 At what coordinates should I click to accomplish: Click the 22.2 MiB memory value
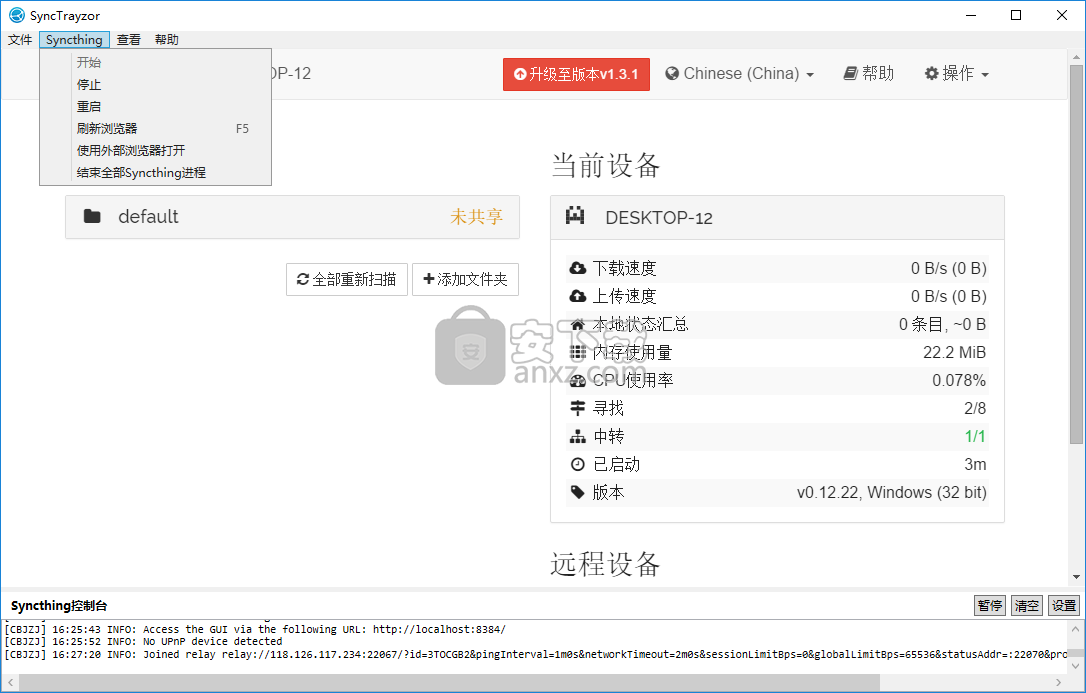pyautogui.click(x=954, y=352)
